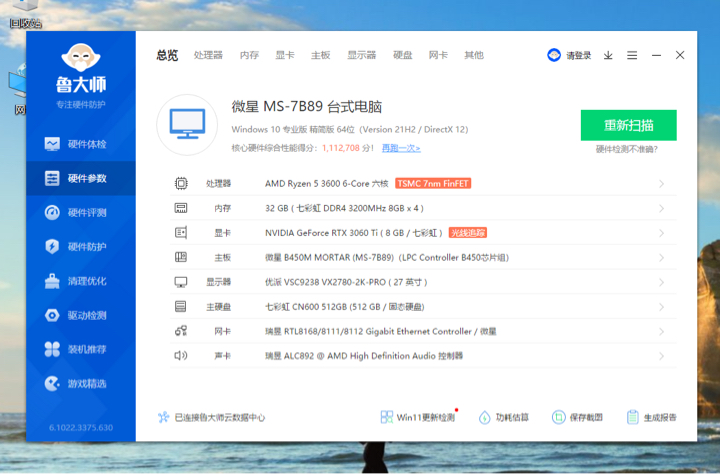Image resolution: width=720 pixels, height=474 pixels.
Task: Open the download arrow icon
Action: pos(608,56)
